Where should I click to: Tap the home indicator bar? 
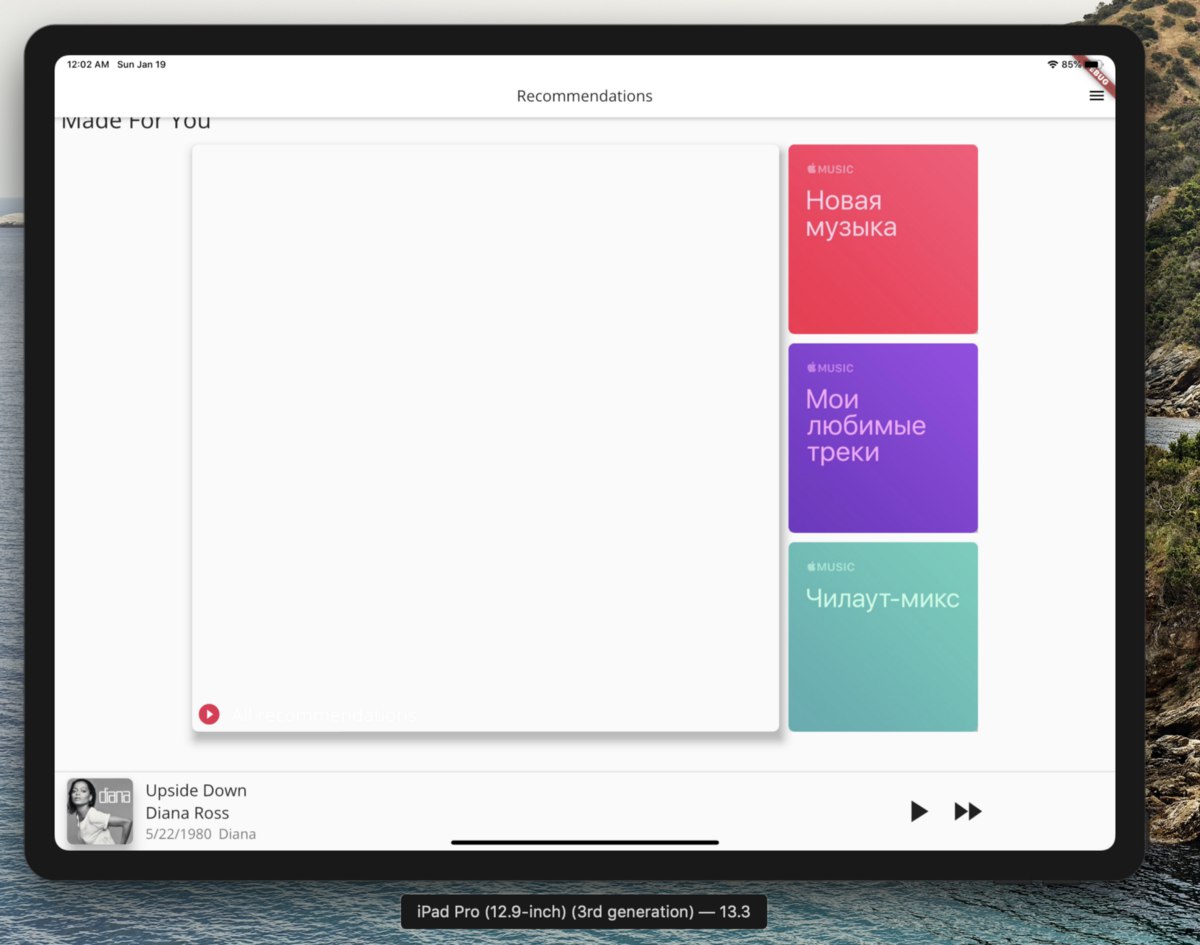[585, 842]
